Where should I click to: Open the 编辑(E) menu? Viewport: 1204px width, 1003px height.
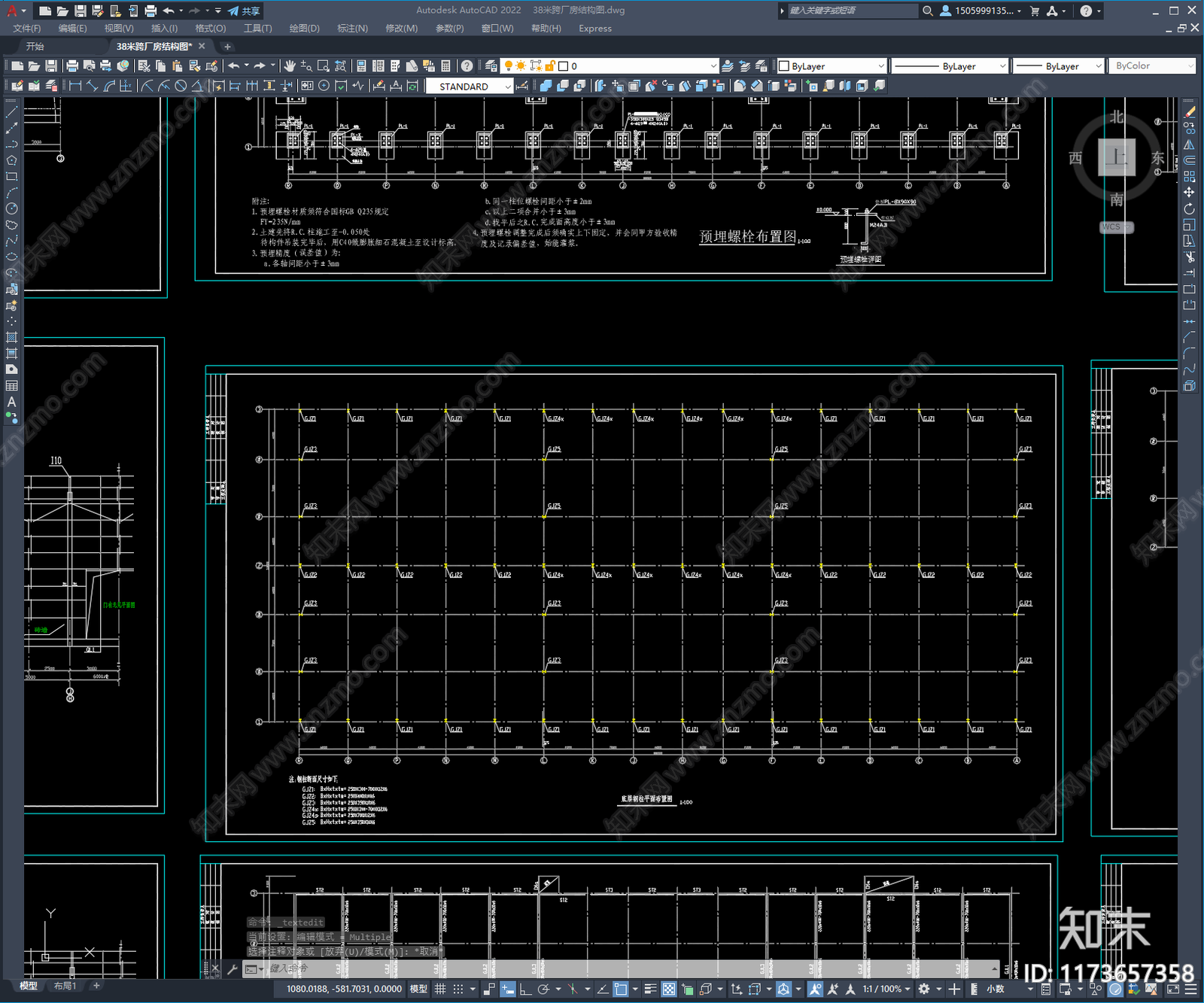(72, 29)
